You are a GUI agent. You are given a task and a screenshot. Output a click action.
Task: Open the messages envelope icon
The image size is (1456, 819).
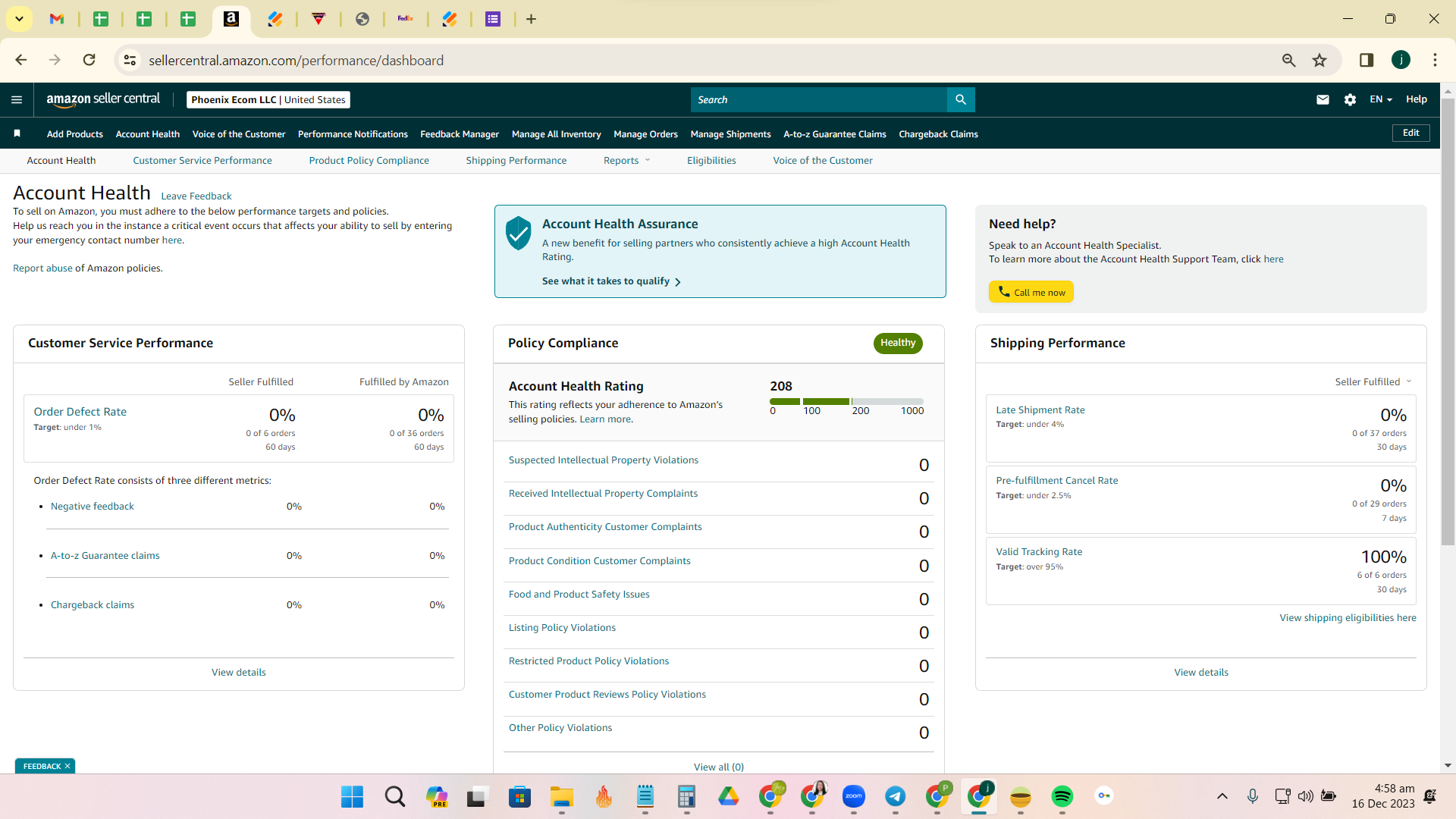pos(1323,99)
